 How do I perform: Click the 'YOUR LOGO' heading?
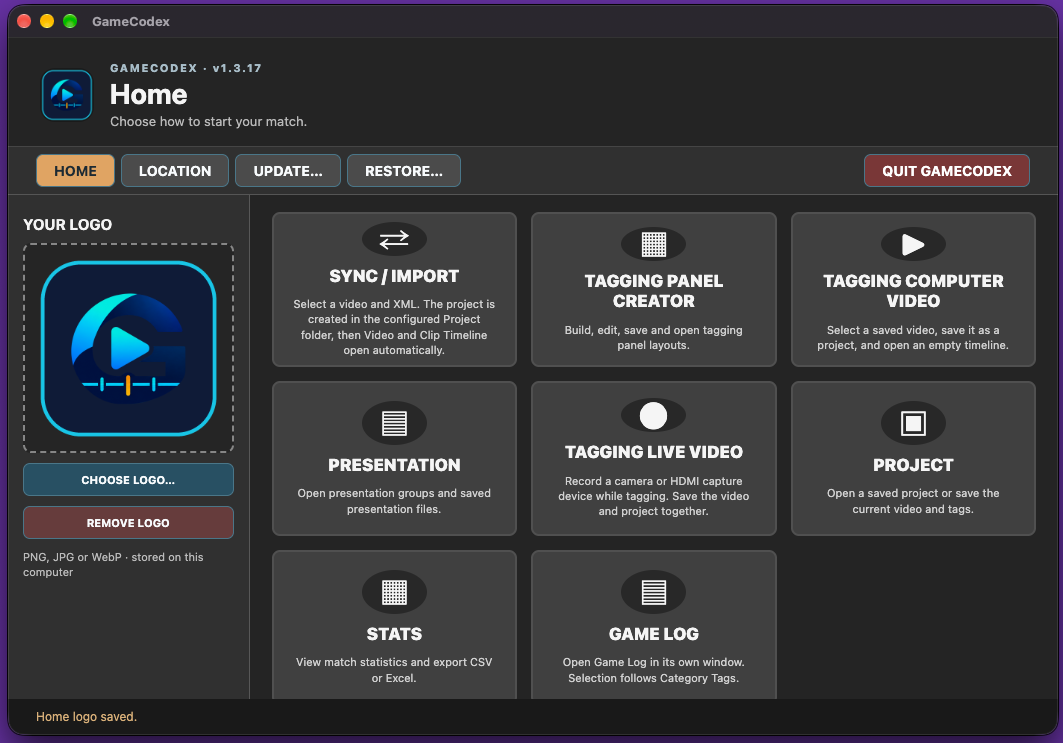[x=68, y=224]
